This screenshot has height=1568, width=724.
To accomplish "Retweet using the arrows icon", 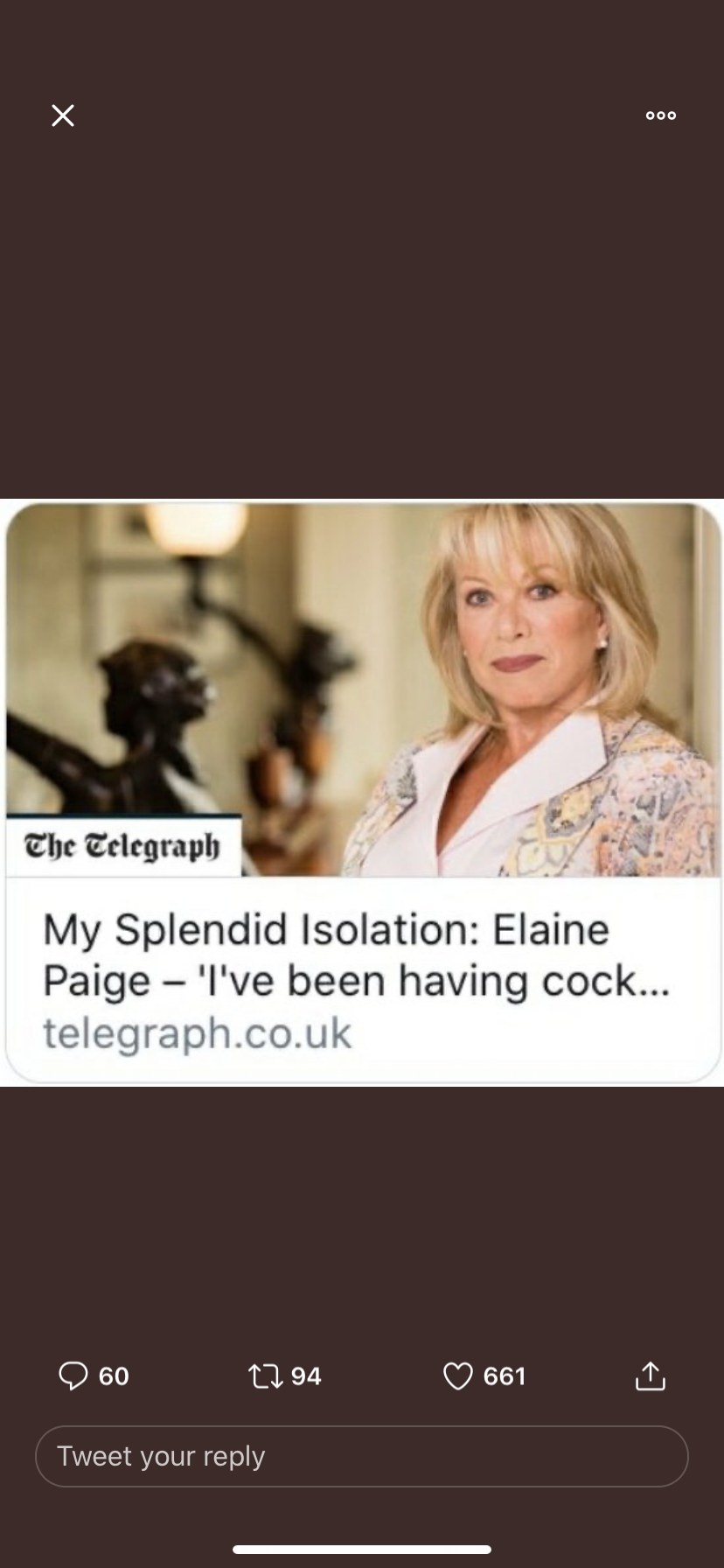I will 266,1376.
